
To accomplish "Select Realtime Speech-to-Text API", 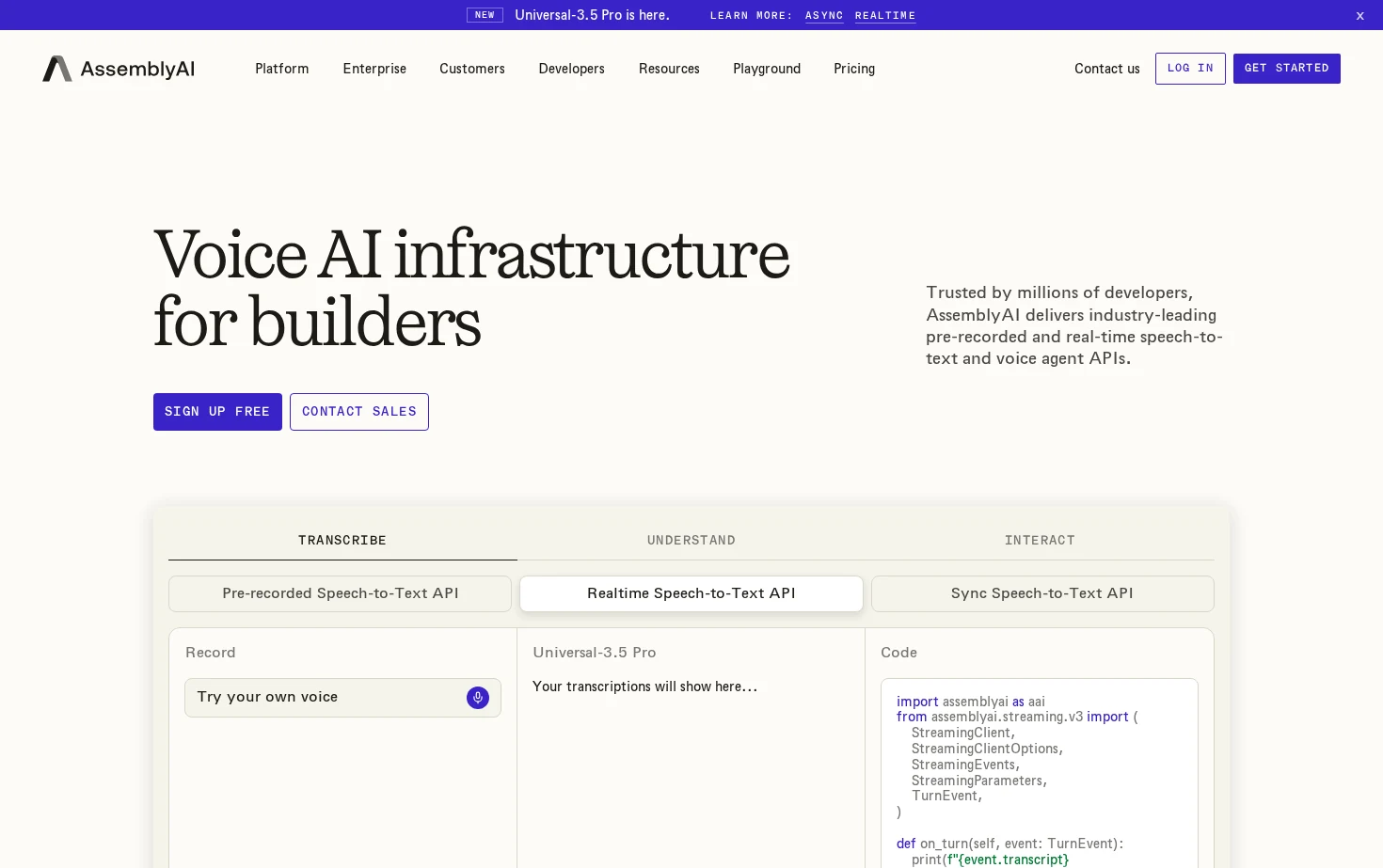I will click(x=691, y=593).
